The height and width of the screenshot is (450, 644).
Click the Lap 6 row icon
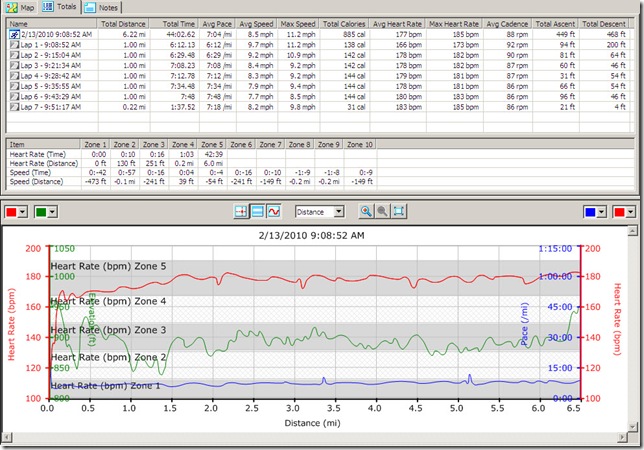pos(14,96)
